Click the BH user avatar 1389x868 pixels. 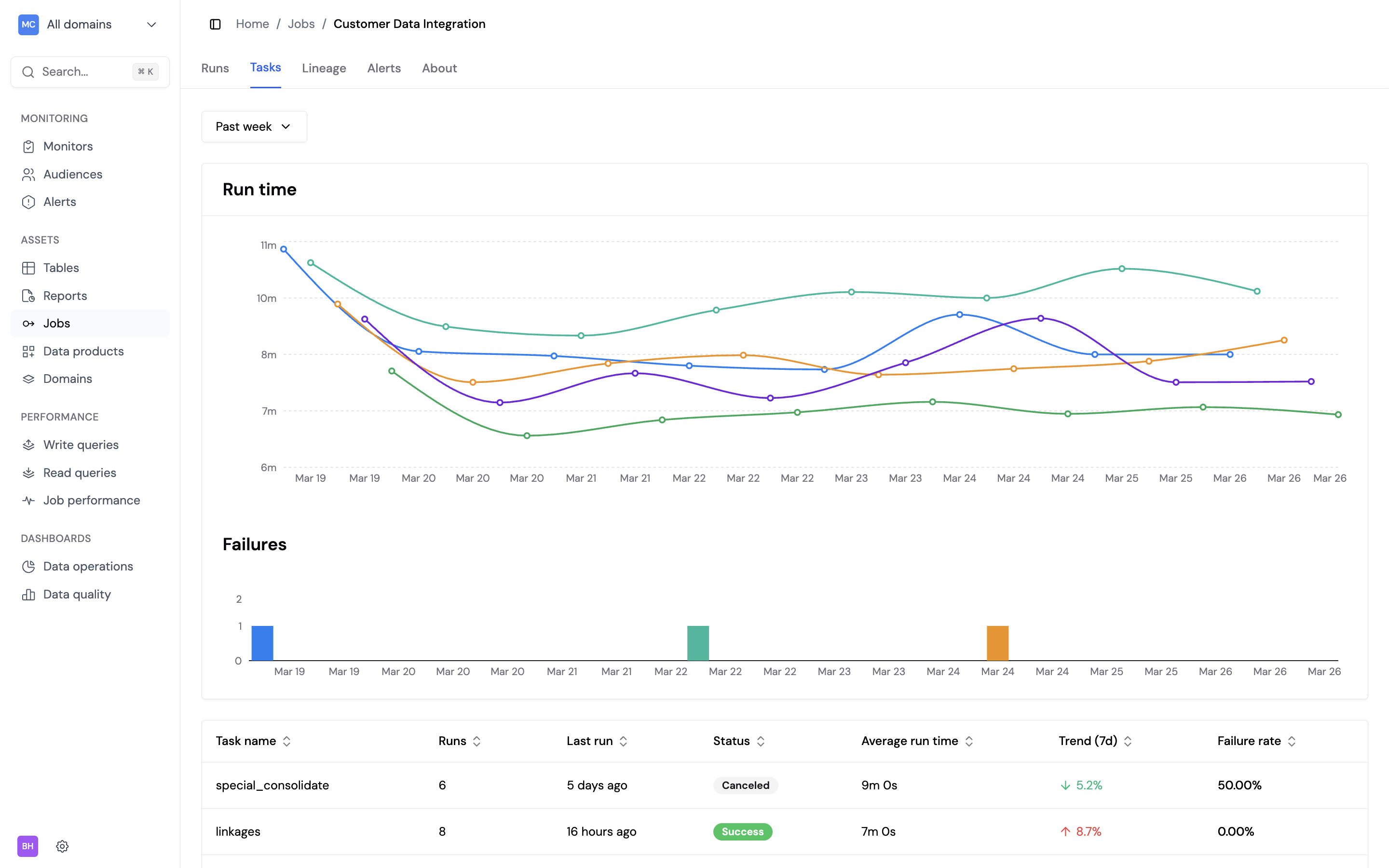[27, 846]
